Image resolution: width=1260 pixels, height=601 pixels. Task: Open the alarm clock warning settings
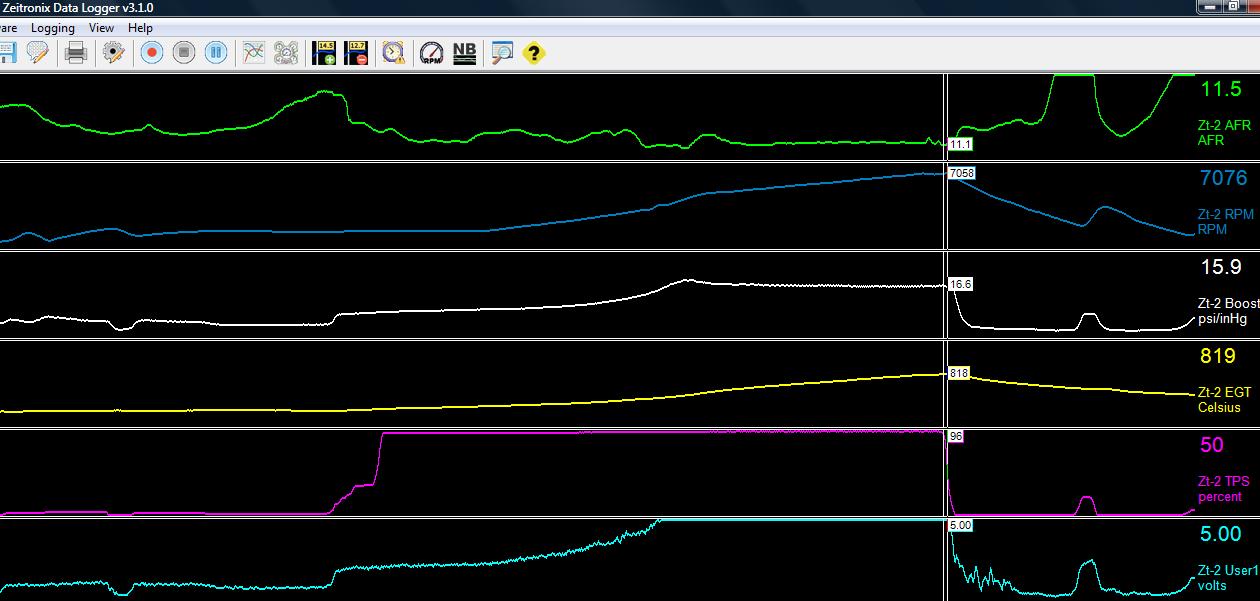tap(391, 52)
